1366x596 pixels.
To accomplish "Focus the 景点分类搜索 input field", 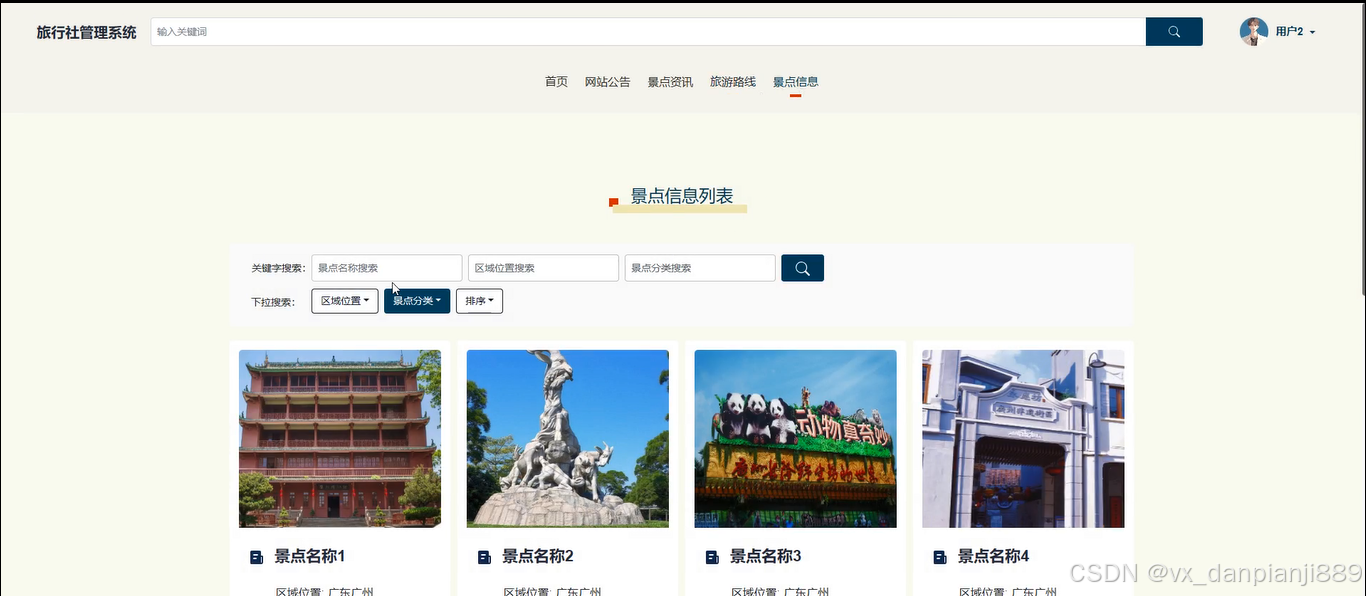I will [x=700, y=268].
